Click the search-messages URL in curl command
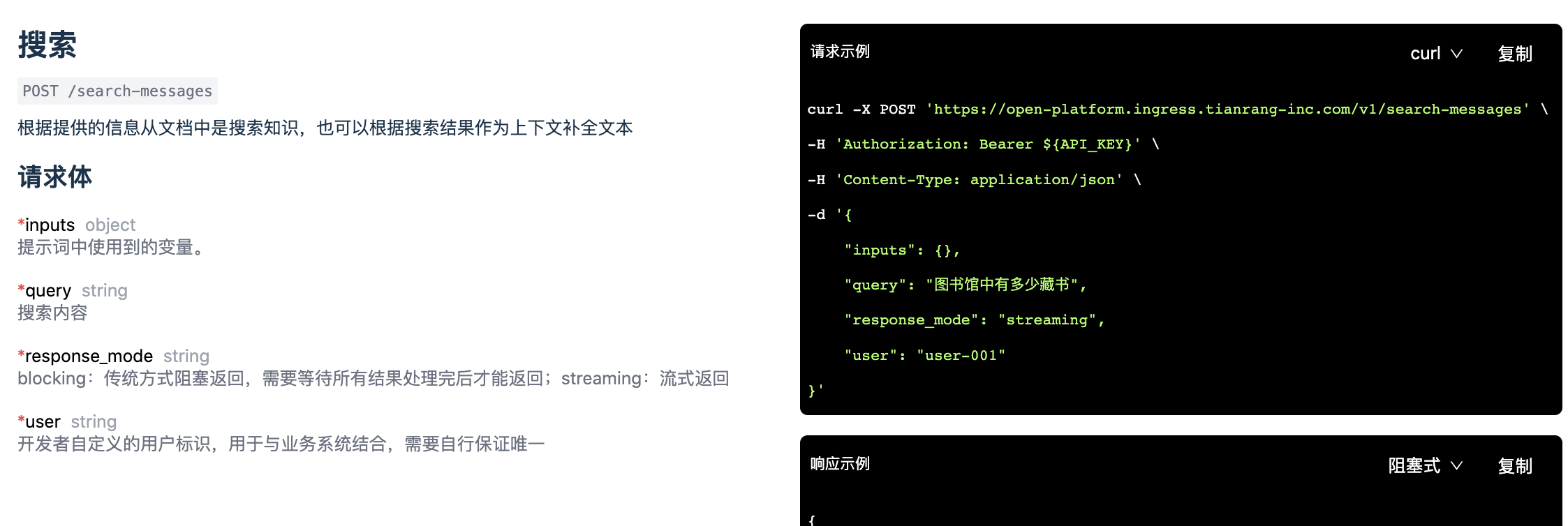 [1227, 110]
